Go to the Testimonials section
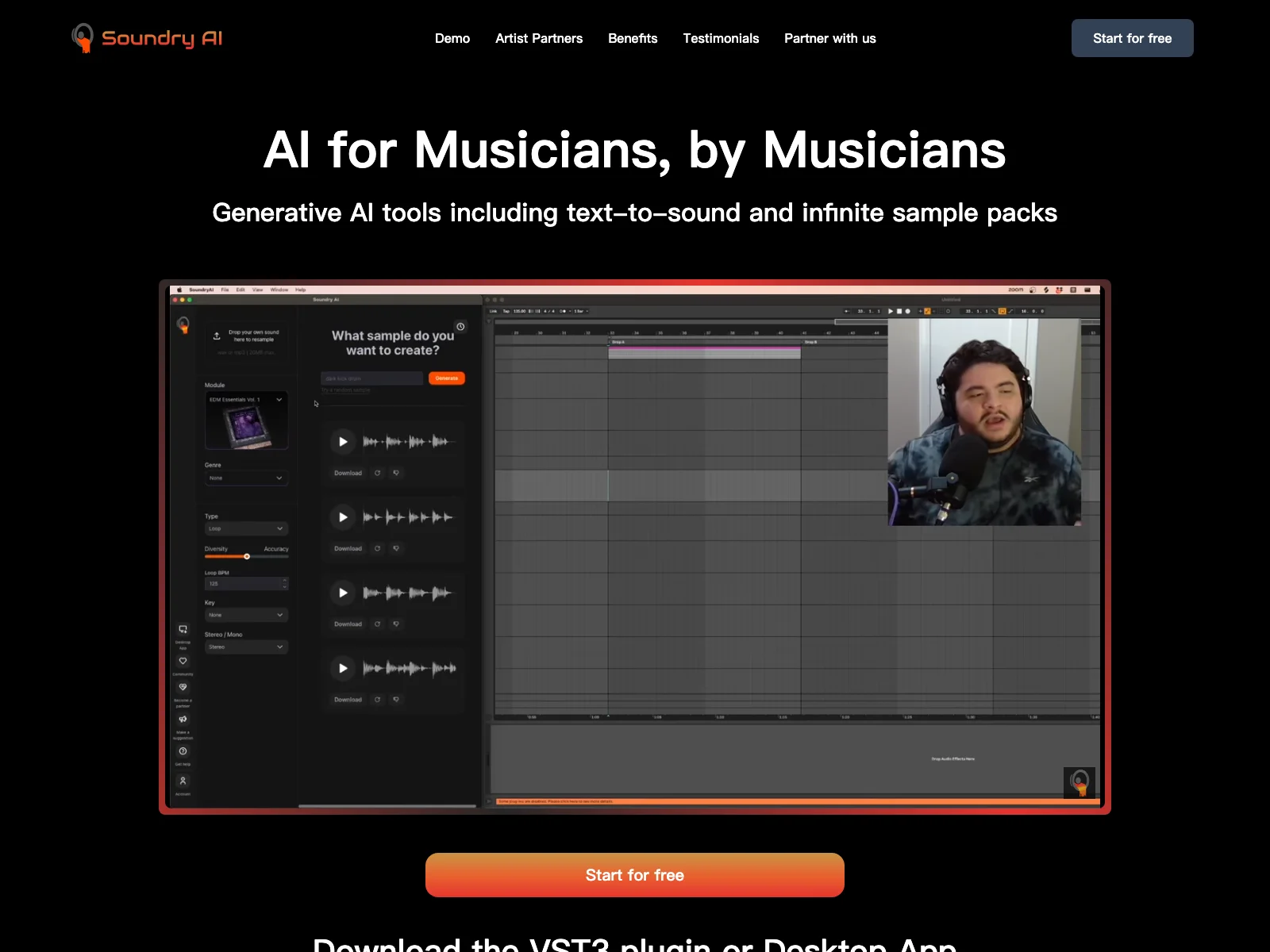1270x952 pixels. coord(721,38)
